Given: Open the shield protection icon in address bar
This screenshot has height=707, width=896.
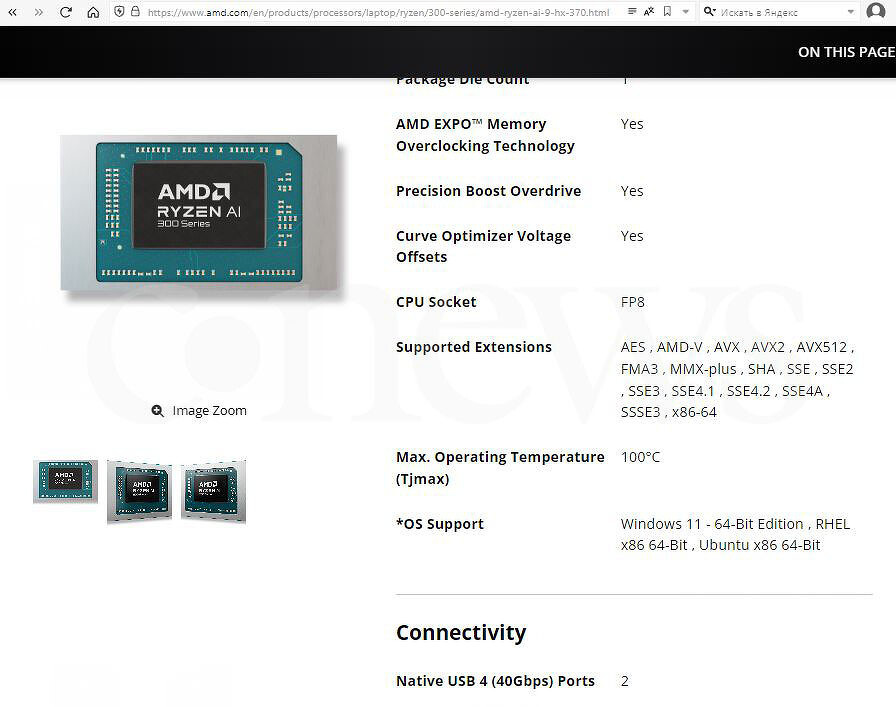Looking at the screenshot, I should point(119,11).
